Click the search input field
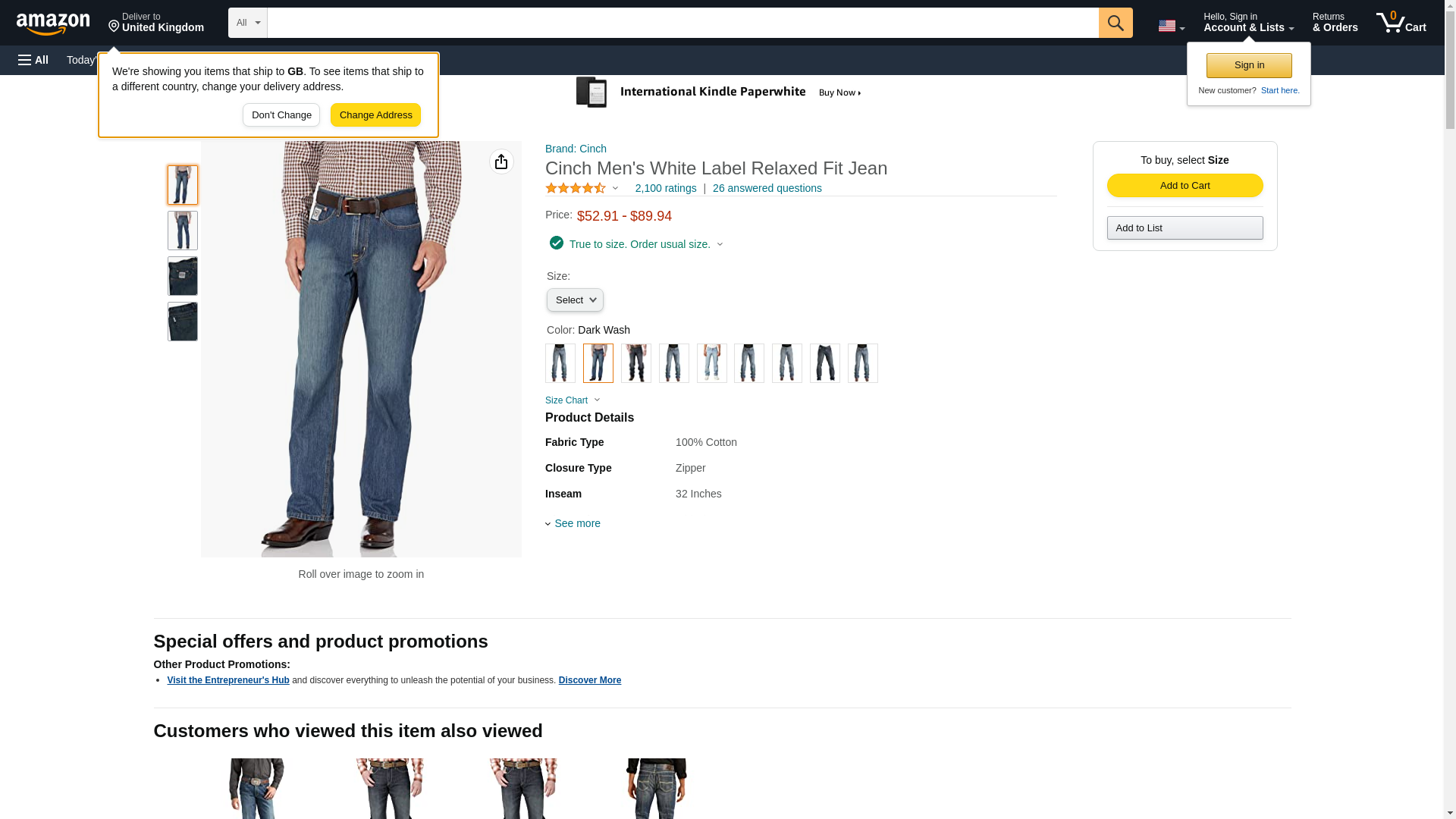Screen dimensions: 1456x819 click(682, 23)
